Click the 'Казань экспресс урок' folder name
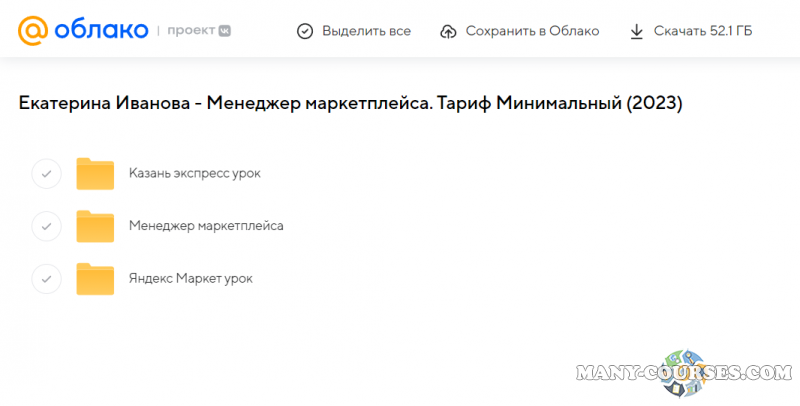 tap(194, 173)
